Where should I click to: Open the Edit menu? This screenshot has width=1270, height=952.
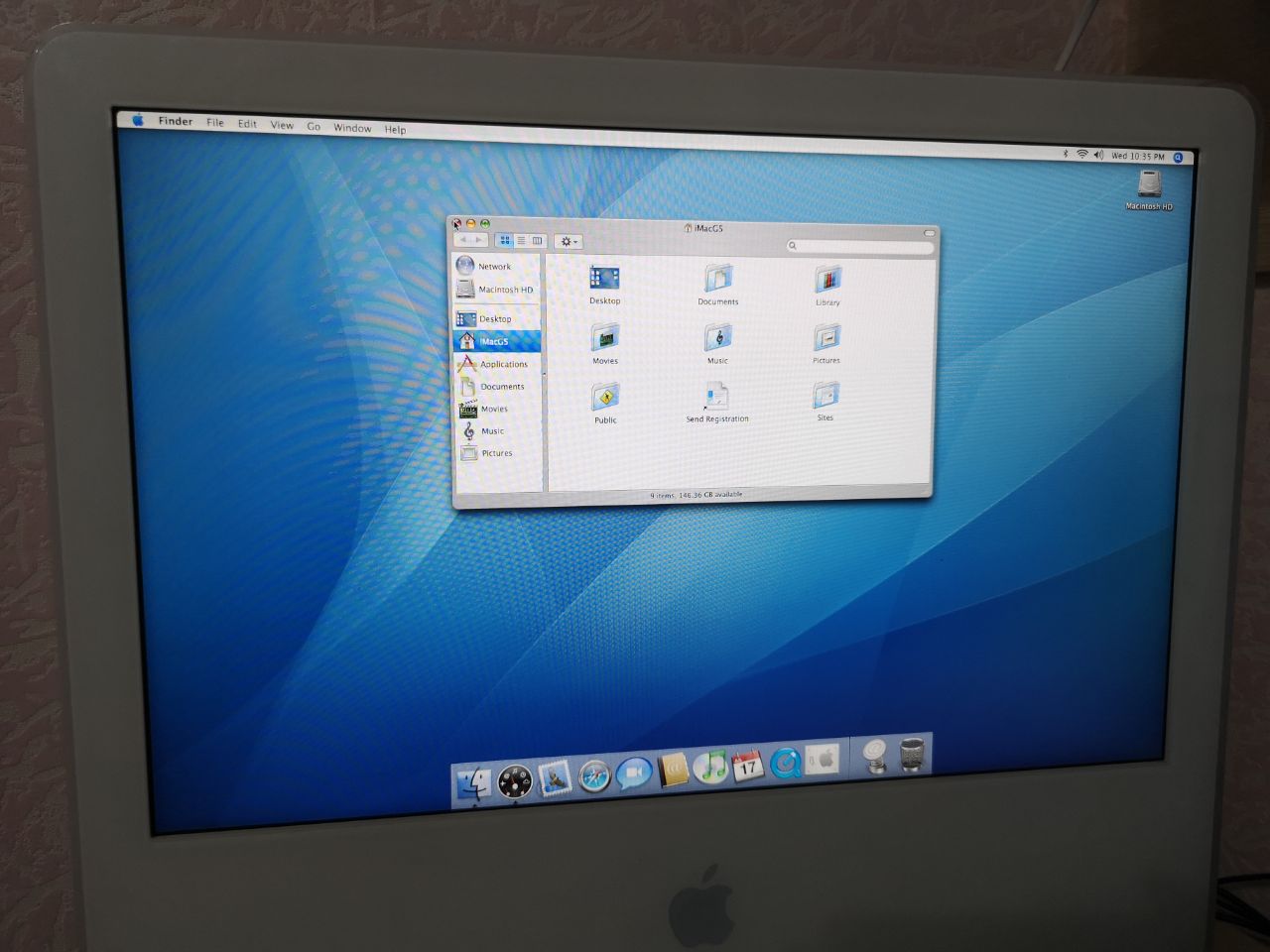click(x=247, y=124)
